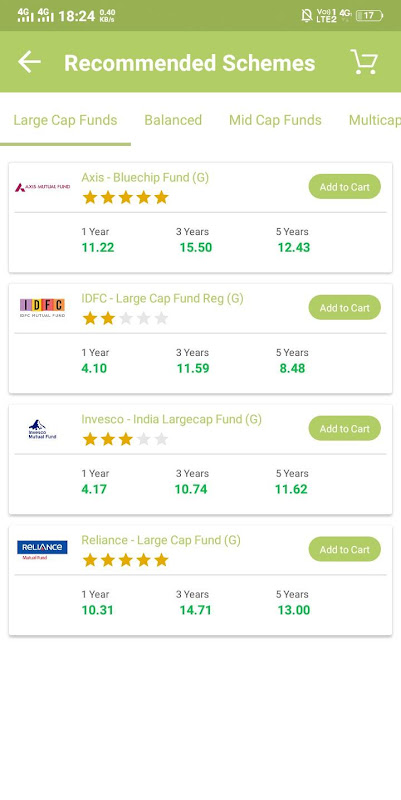The width and height of the screenshot is (401, 800).
Task: Tap the back arrow icon
Action: tap(29, 62)
